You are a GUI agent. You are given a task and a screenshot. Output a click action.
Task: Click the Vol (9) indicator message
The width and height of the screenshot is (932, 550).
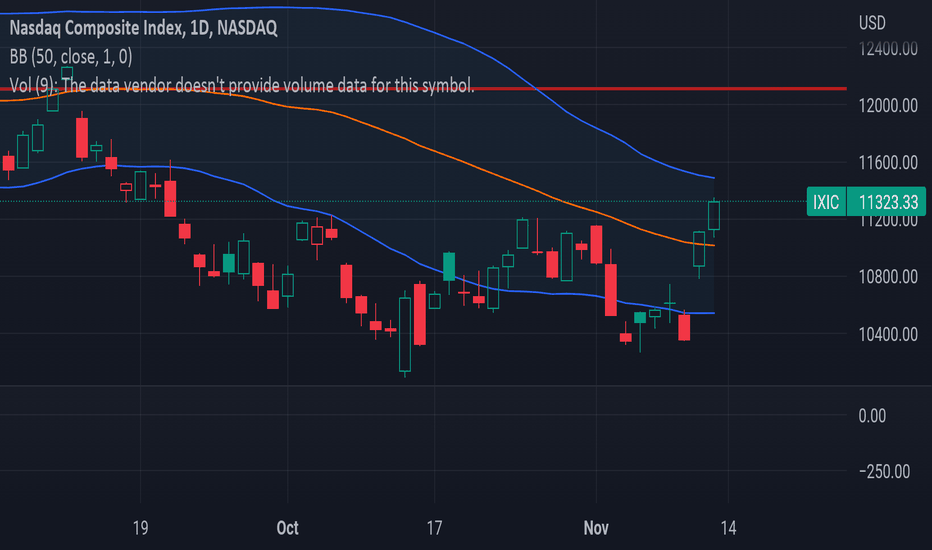[242, 85]
